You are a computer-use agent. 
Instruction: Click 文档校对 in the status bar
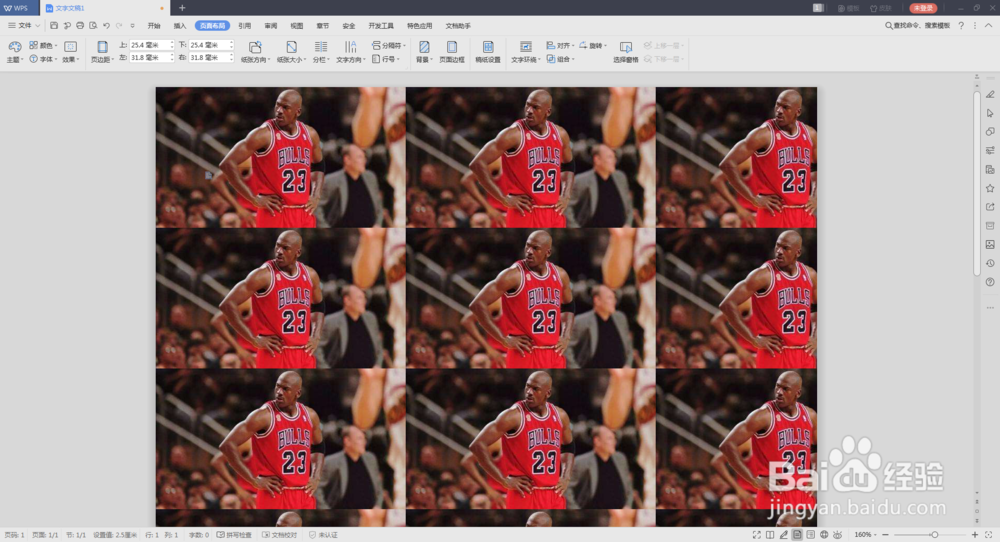point(279,535)
